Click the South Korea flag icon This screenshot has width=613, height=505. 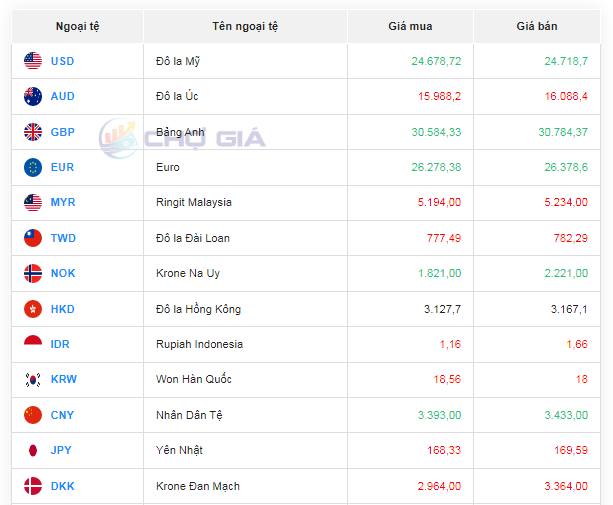[33, 380]
